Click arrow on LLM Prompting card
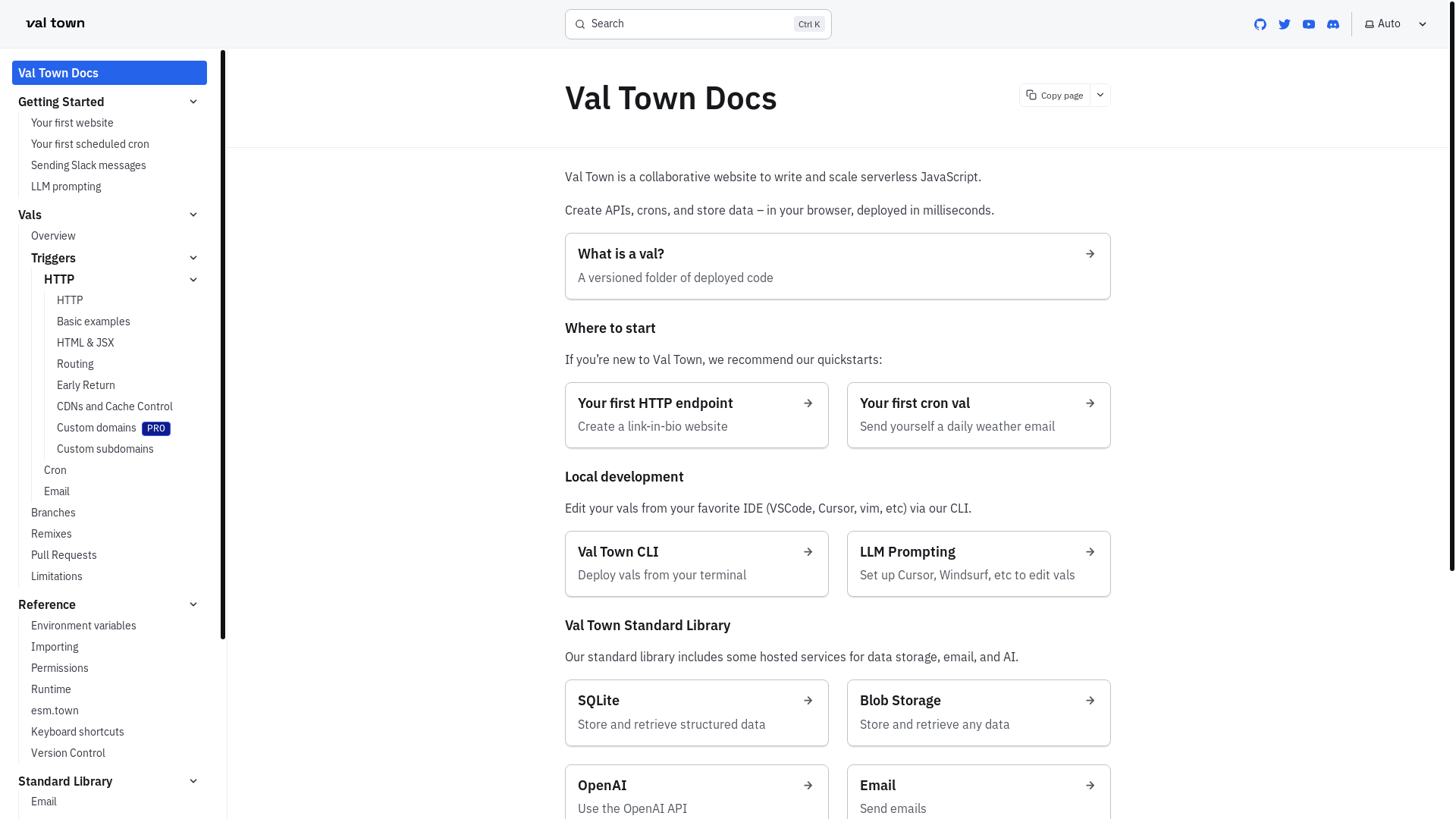Image resolution: width=1456 pixels, height=819 pixels. coord(1090,552)
